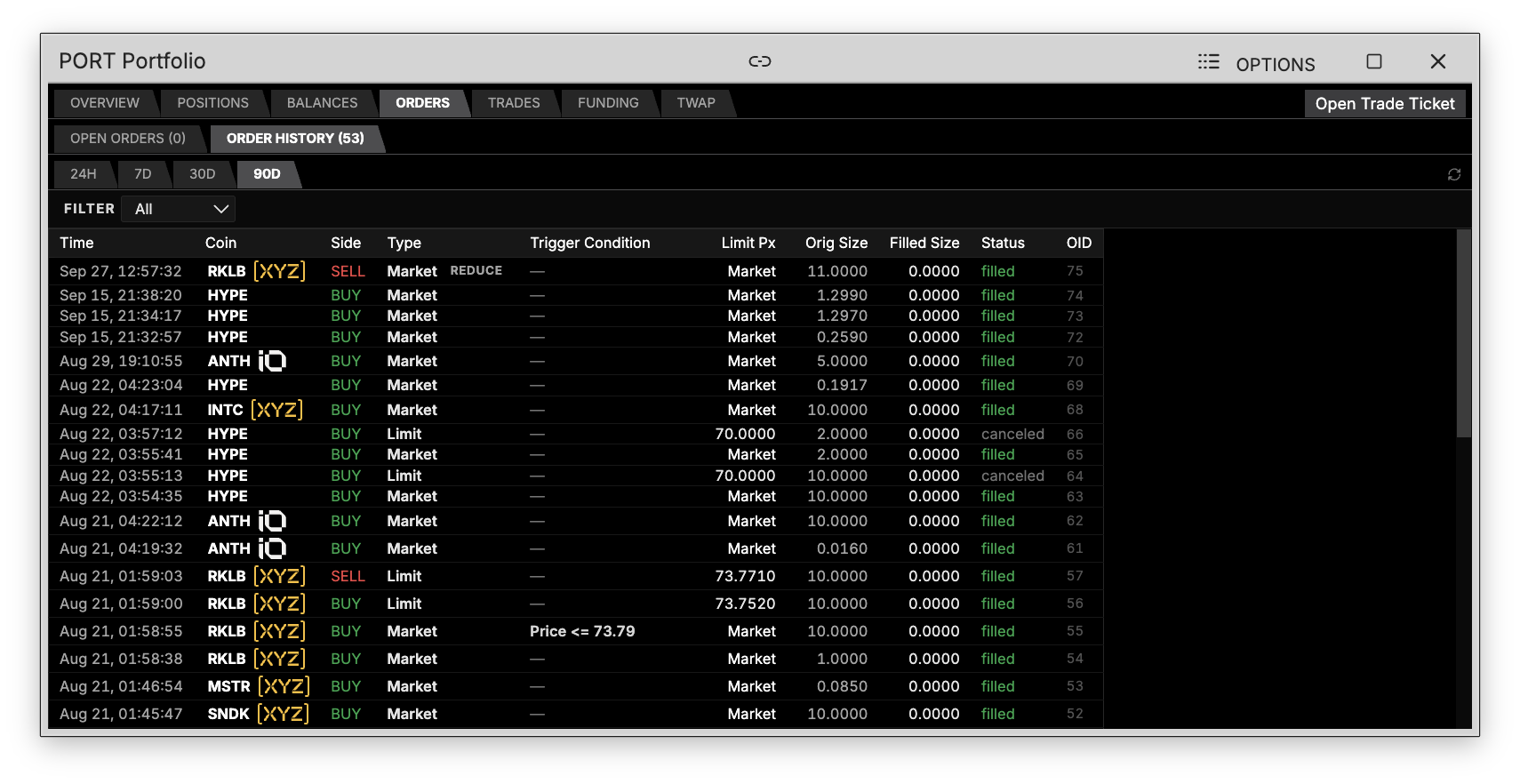Click the OID column header
1520x784 pixels.
[1078, 243]
